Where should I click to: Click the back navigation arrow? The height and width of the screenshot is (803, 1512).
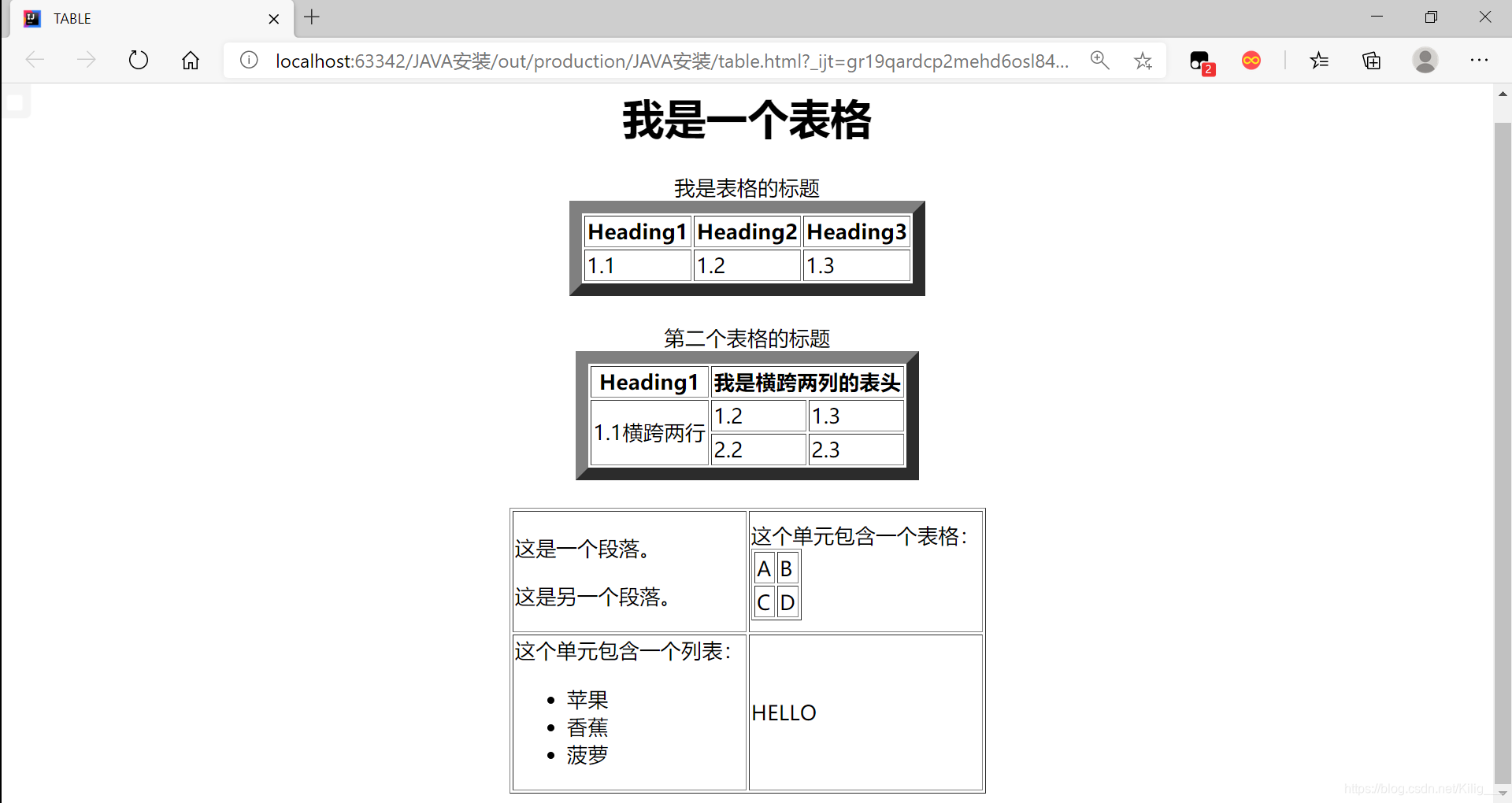click(35, 60)
